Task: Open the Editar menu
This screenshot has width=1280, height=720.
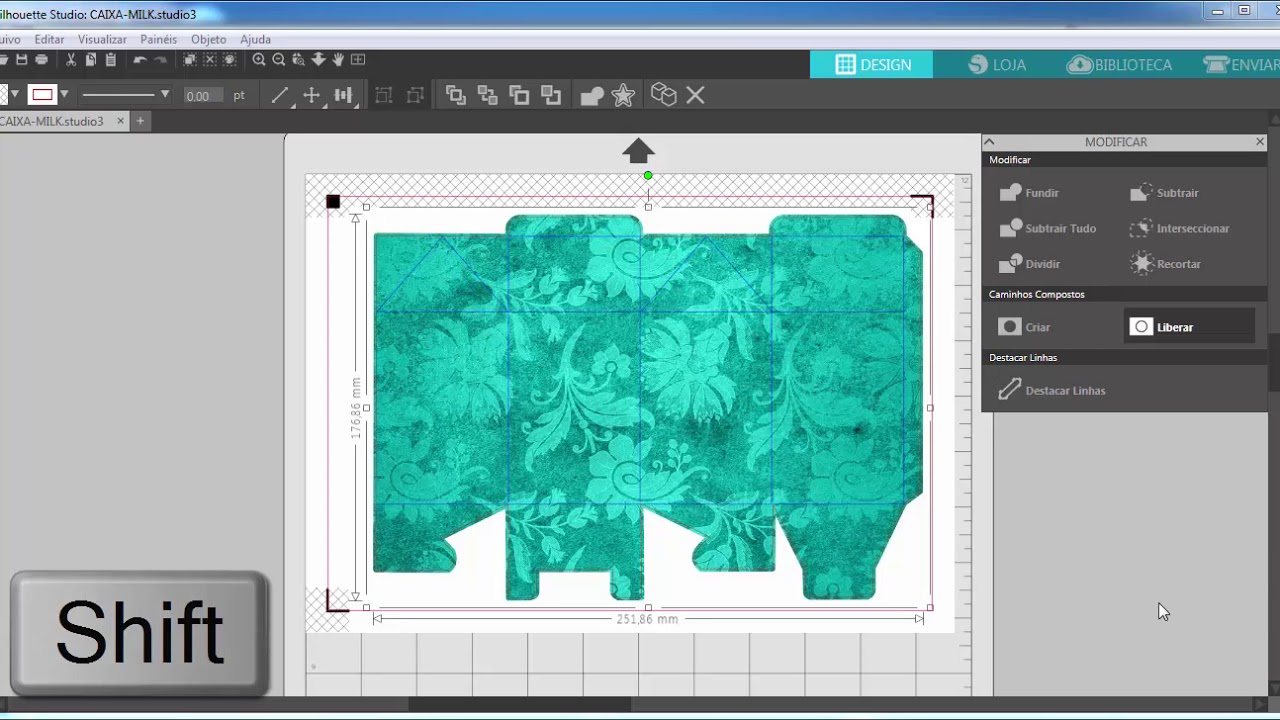Action: 49,39
